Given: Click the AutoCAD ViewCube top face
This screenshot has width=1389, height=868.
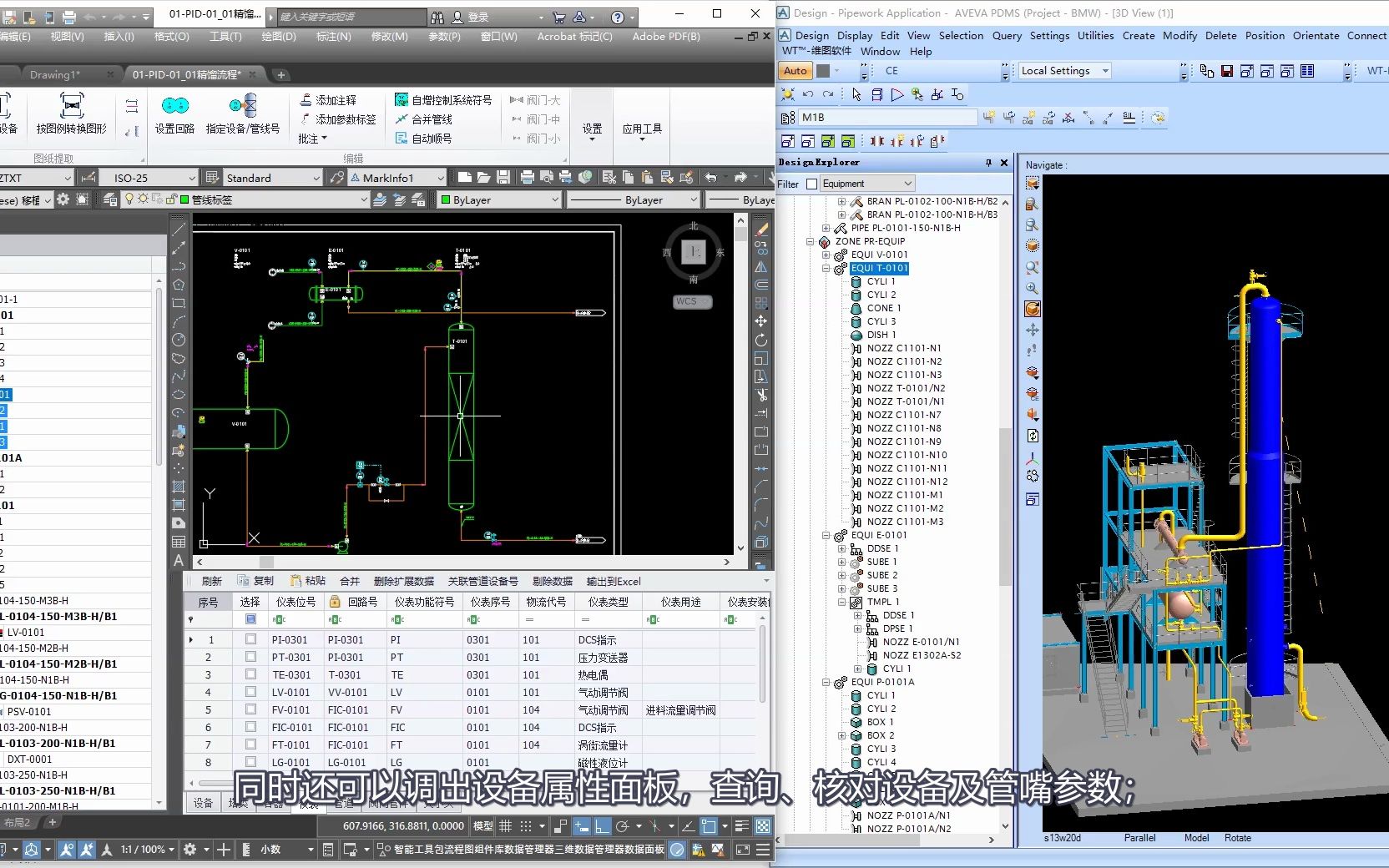Looking at the screenshot, I should click(694, 251).
